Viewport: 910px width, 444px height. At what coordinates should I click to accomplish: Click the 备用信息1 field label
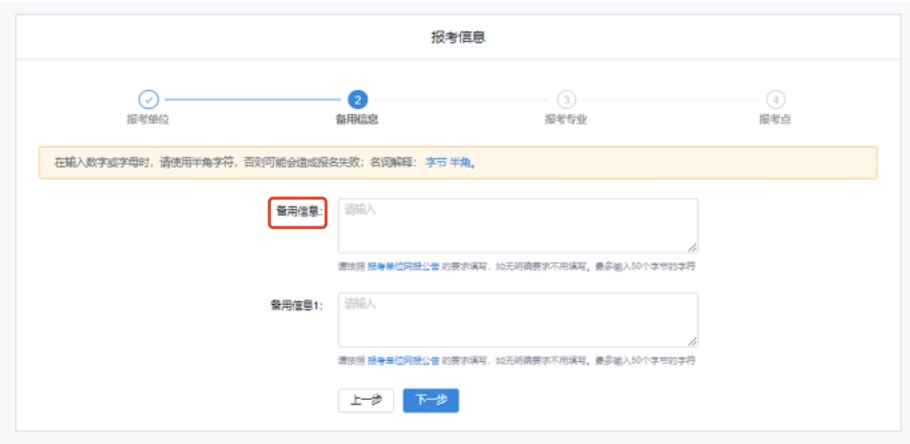tap(297, 304)
